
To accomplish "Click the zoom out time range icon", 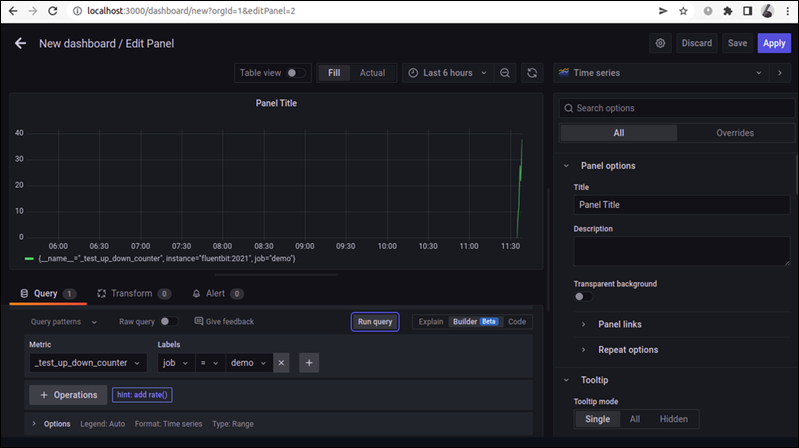I will click(x=504, y=73).
